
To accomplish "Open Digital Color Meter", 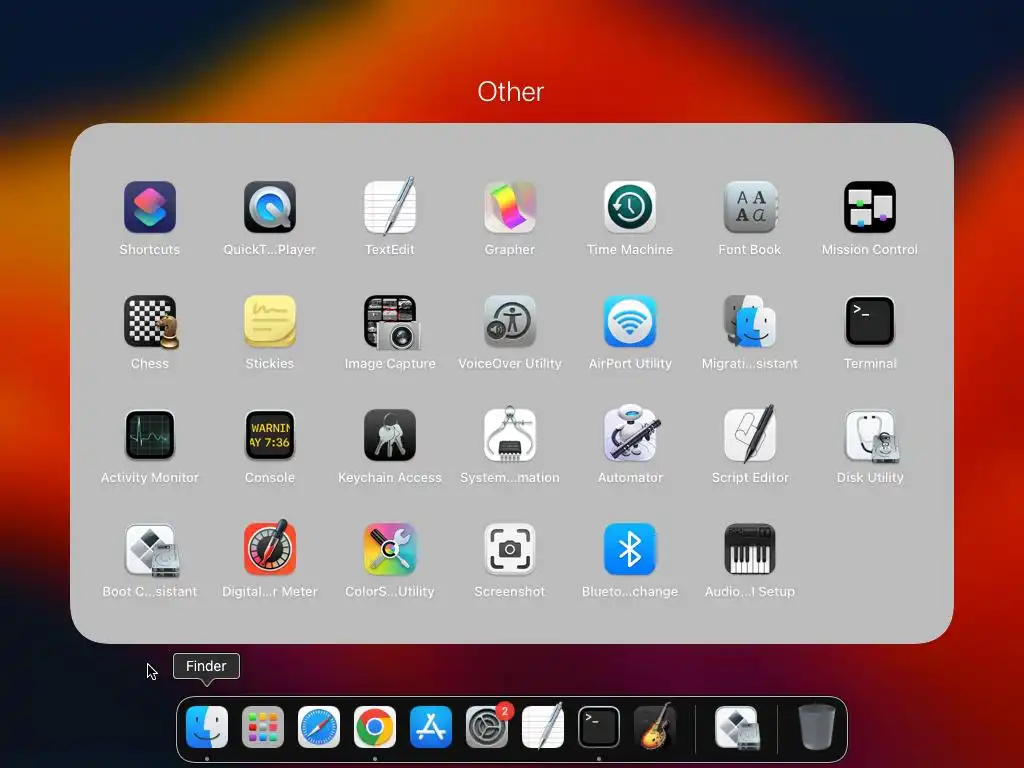I will [270, 549].
